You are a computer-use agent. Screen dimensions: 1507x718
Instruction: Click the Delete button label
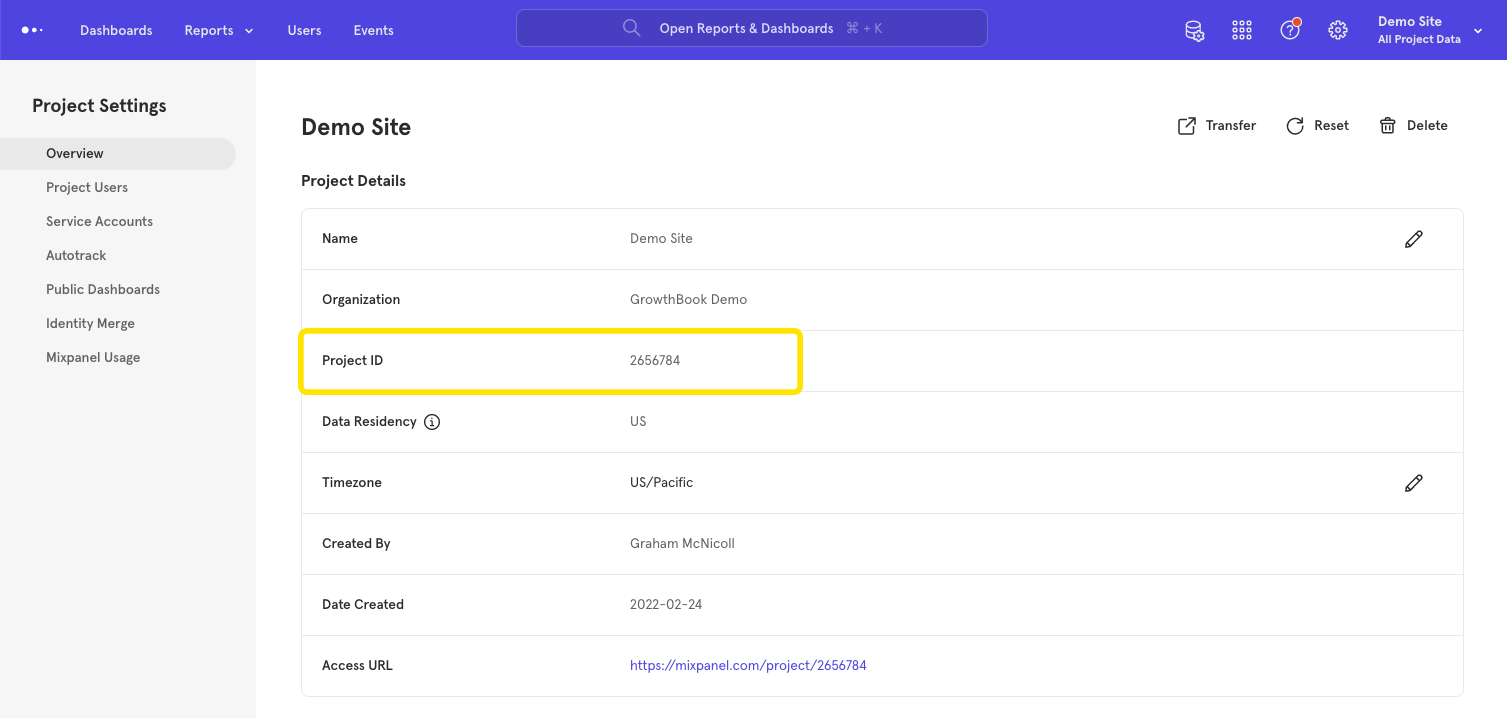point(1427,125)
